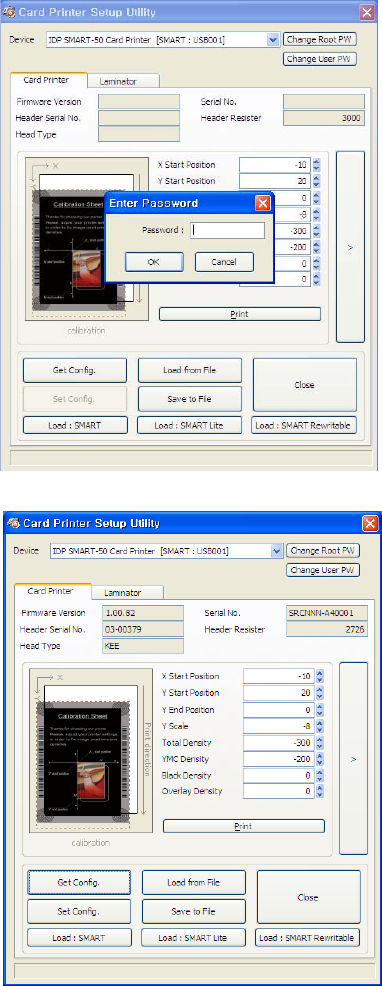Click Load : SMART Rewritable in window showing firmware 1.00.82
Viewport: 382px width, 986px height.
[308, 938]
